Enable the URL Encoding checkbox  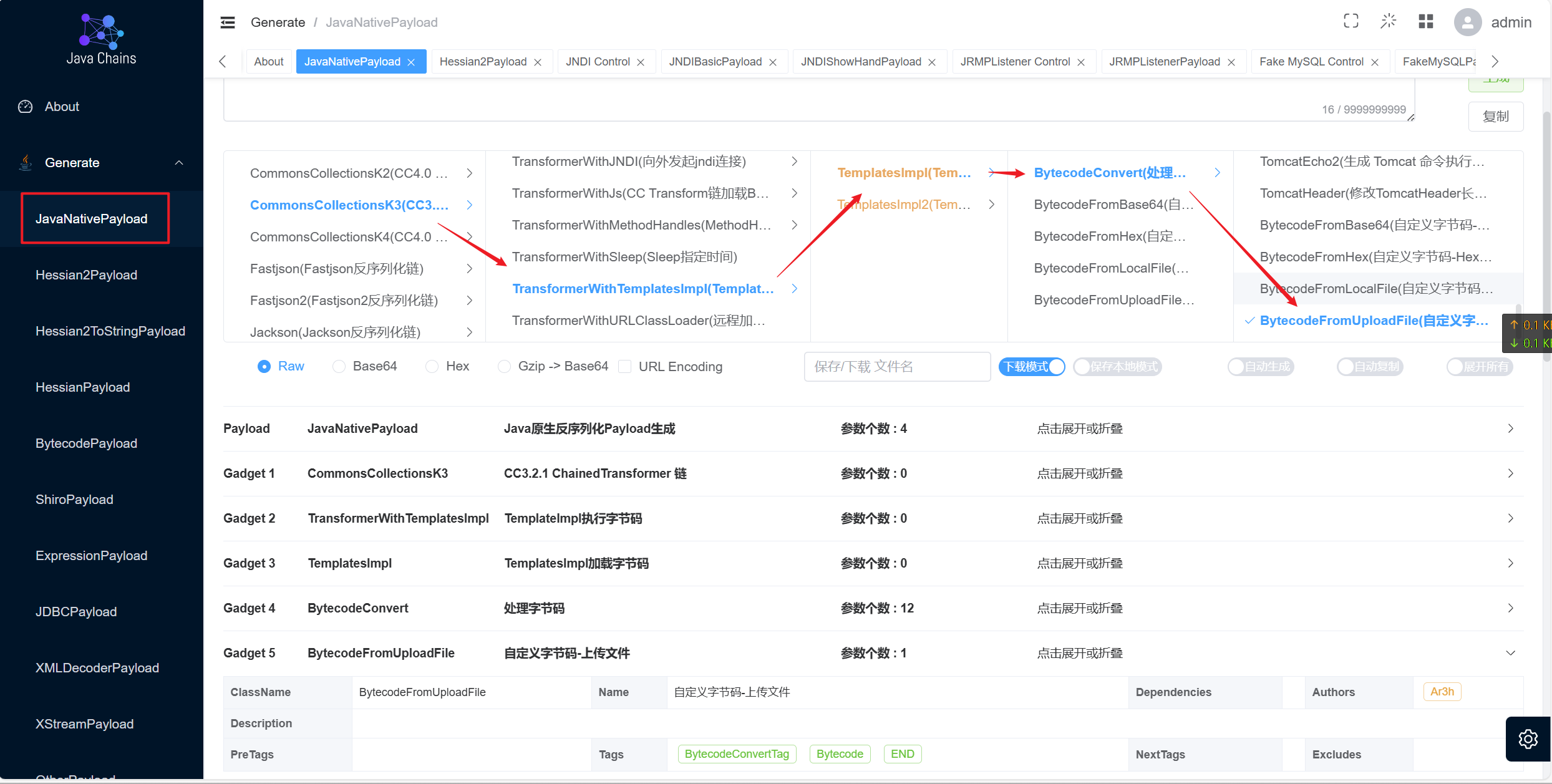pyautogui.click(x=624, y=367)
